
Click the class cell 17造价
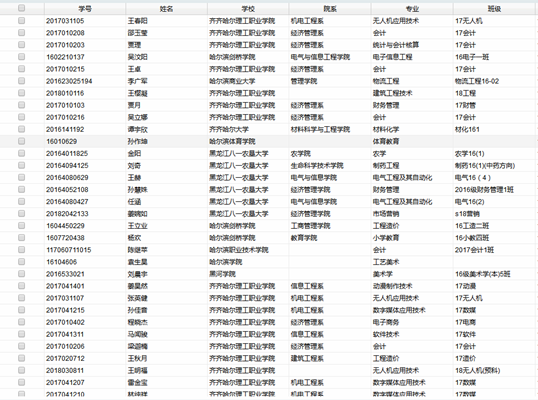[x=465, y=358]
